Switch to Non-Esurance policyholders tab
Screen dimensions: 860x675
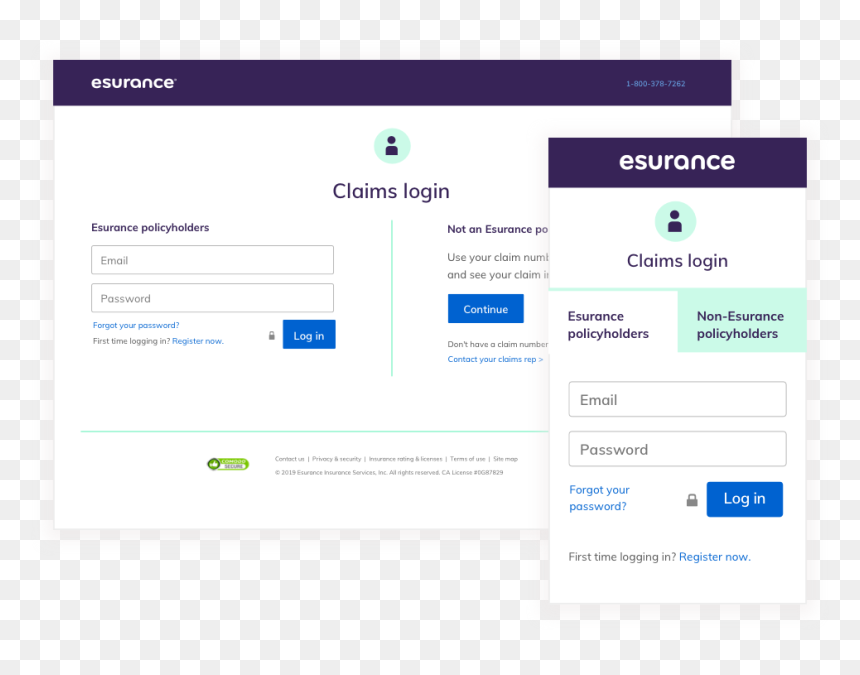pyautogui.click(x=742, y=321)
